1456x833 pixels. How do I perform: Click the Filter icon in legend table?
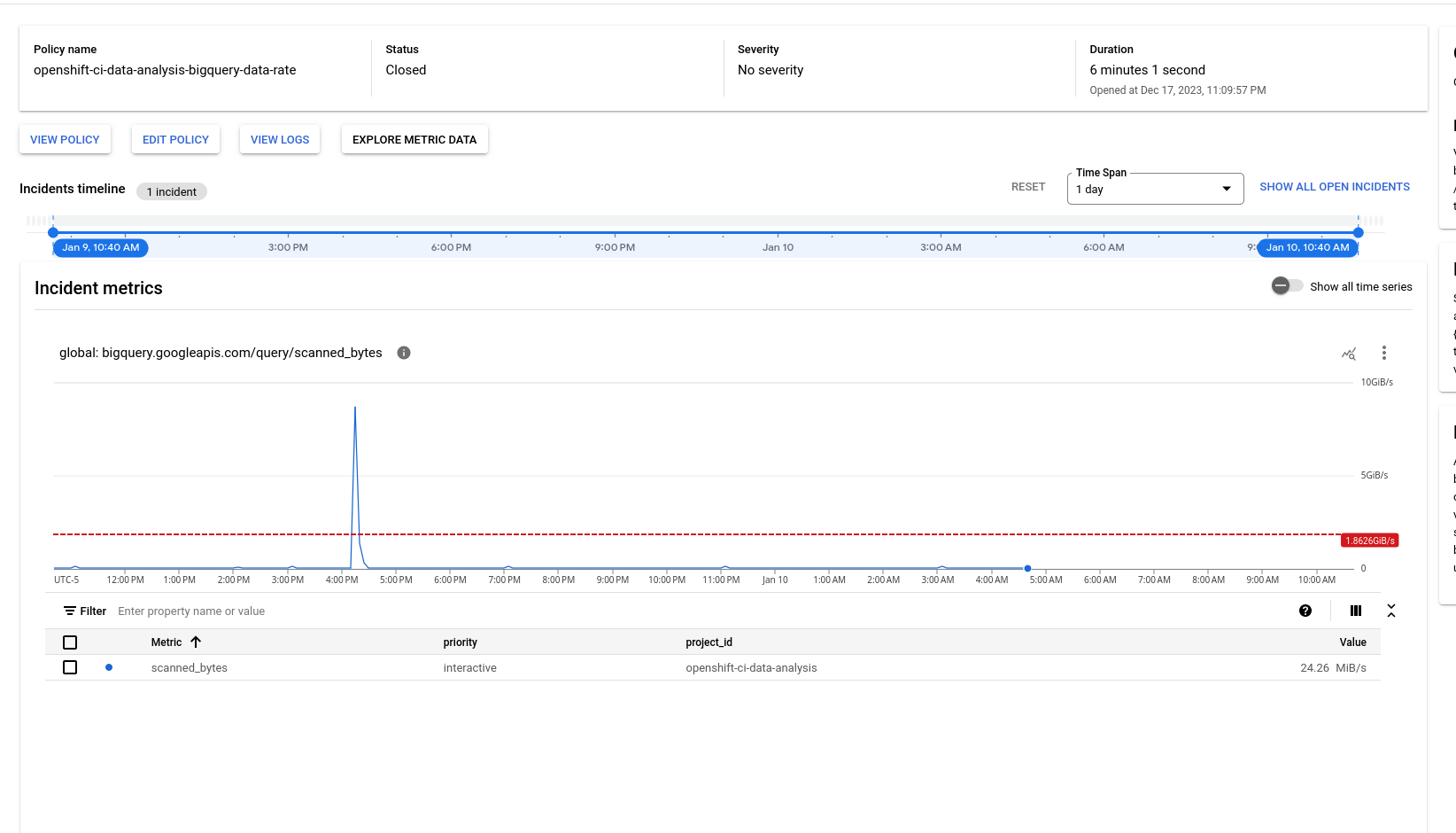click(x=70, y=611)
